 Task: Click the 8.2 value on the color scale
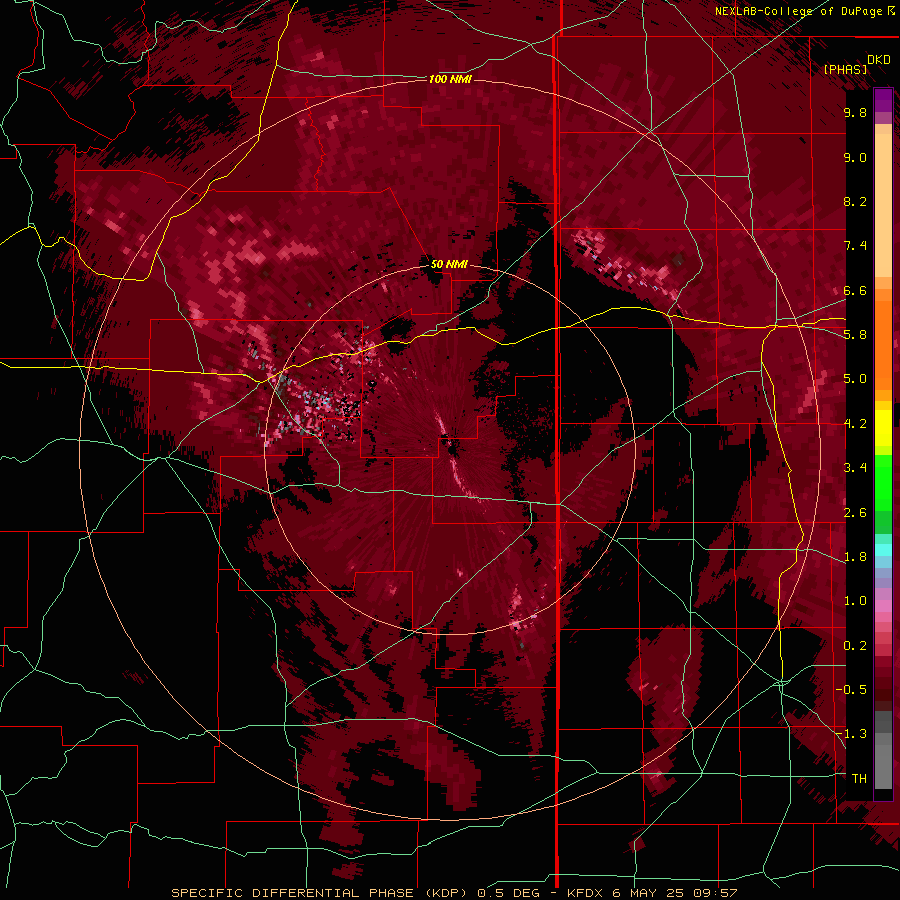pos(855,201)
